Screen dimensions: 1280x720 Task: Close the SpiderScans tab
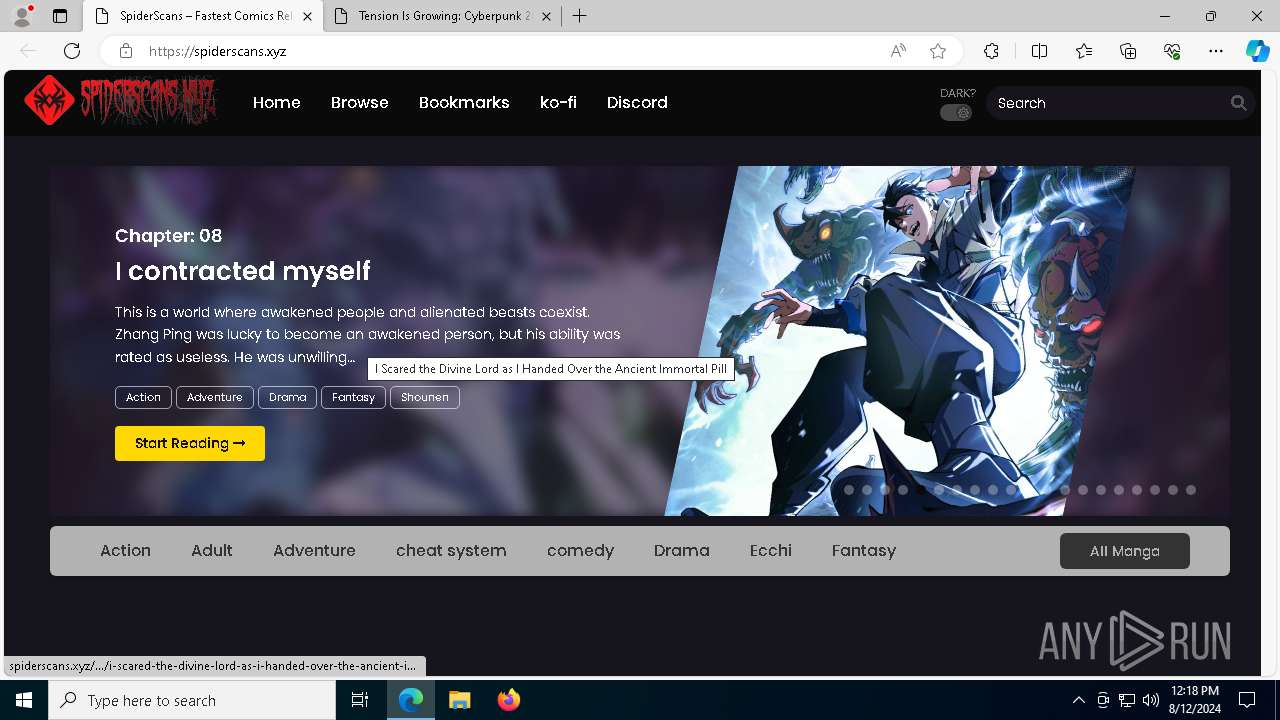click(307, 16)
